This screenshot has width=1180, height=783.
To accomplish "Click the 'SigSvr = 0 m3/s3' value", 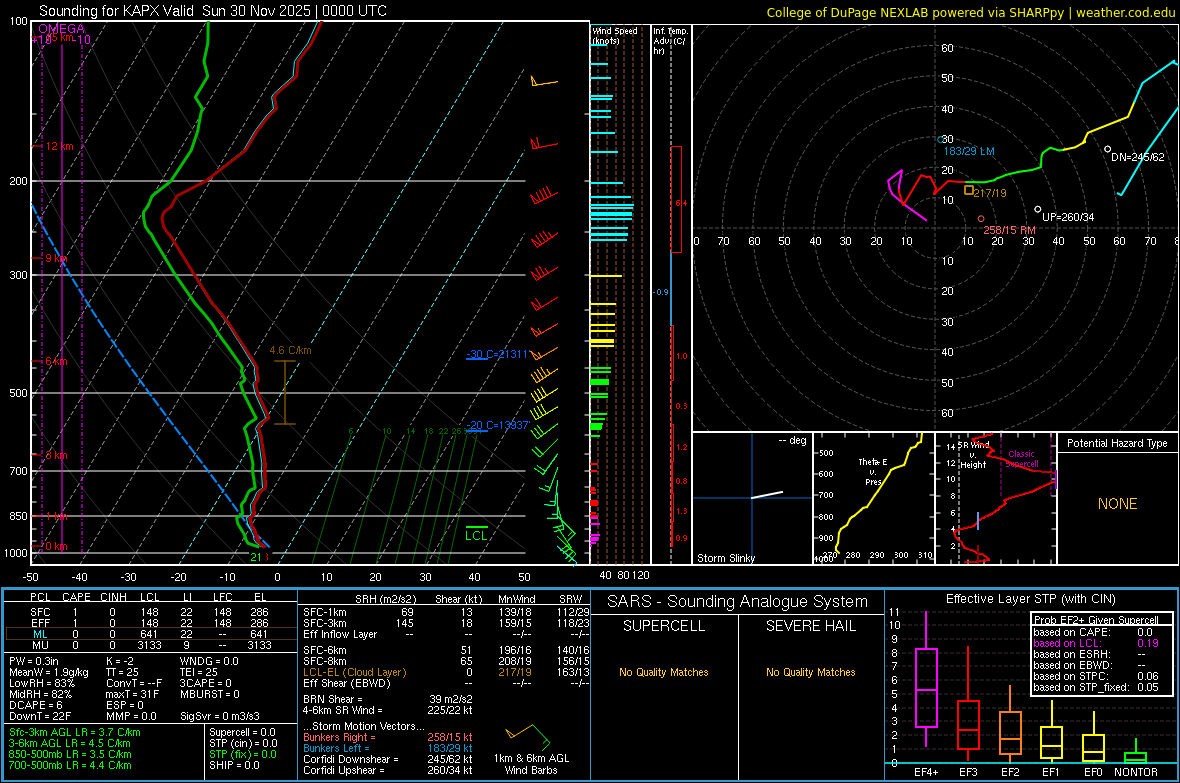I will (220, 716).
